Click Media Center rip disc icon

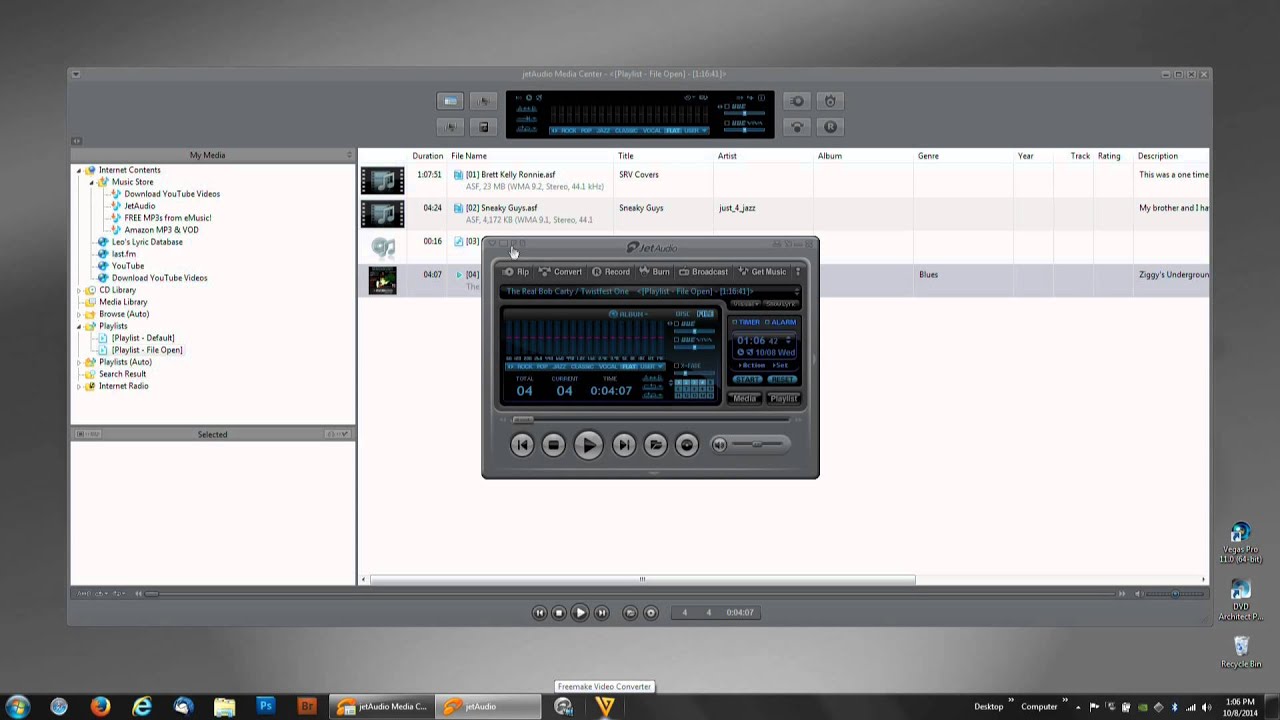(797, 101)
